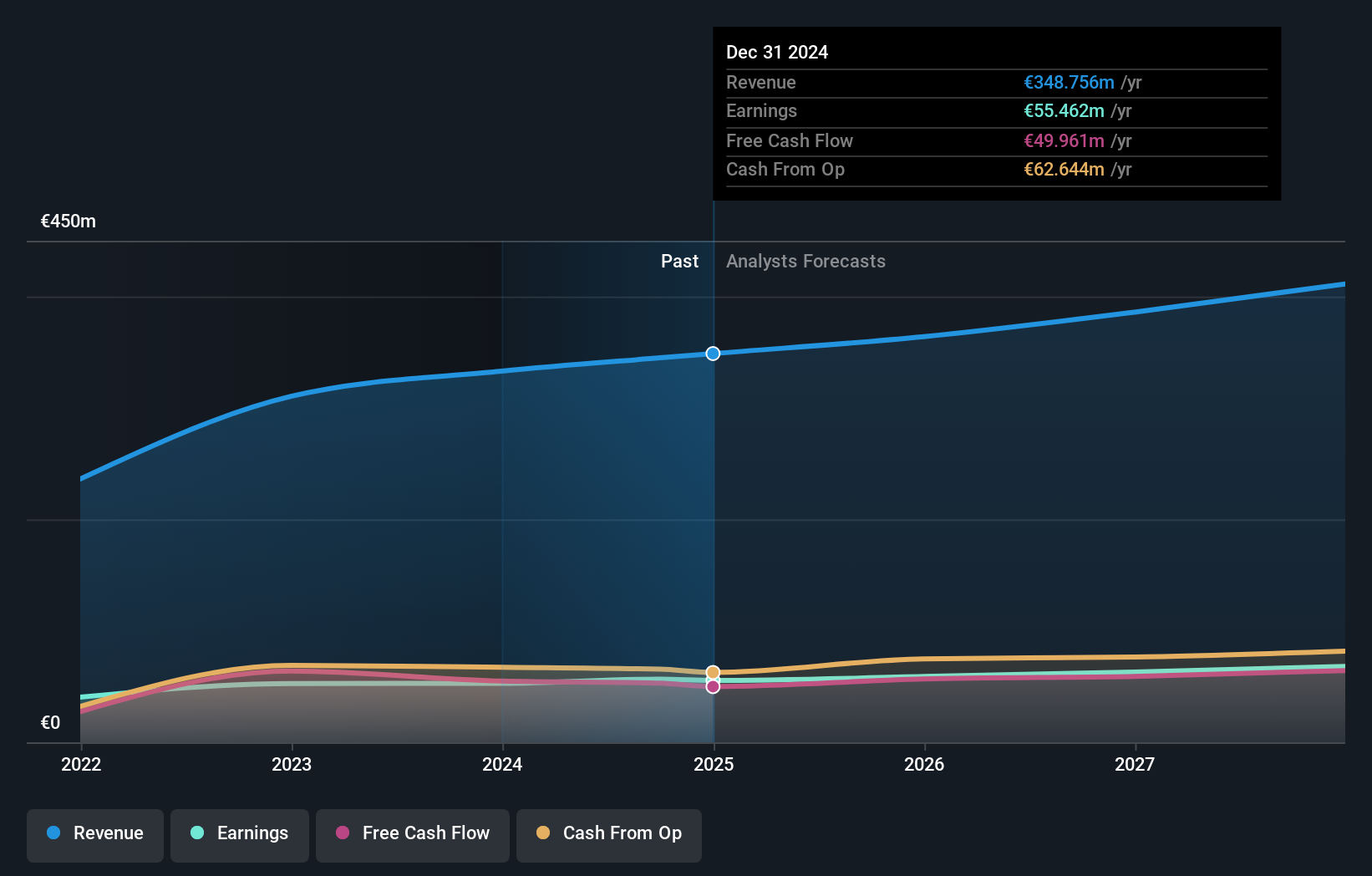Click the Past label
Image resolution: width=1372 pixels, height=876 pixels.
click(679, 262)
